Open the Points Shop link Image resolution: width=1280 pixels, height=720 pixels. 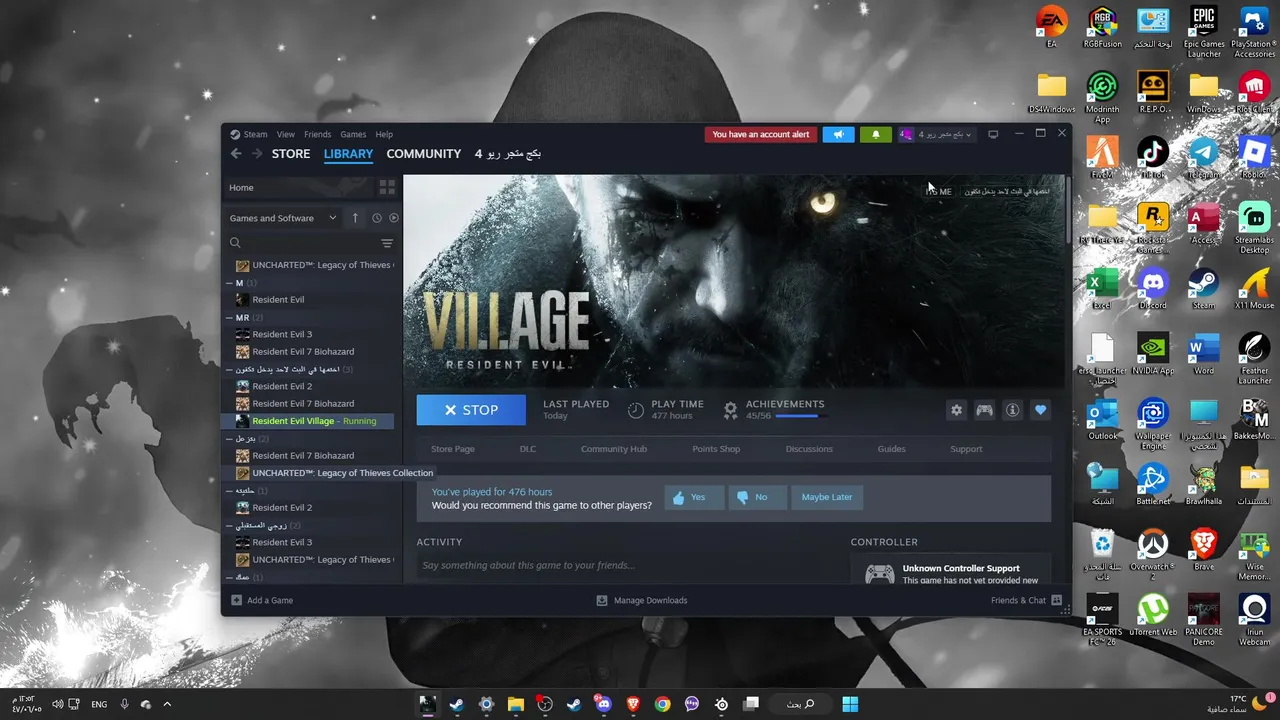[x=716, y=449]
